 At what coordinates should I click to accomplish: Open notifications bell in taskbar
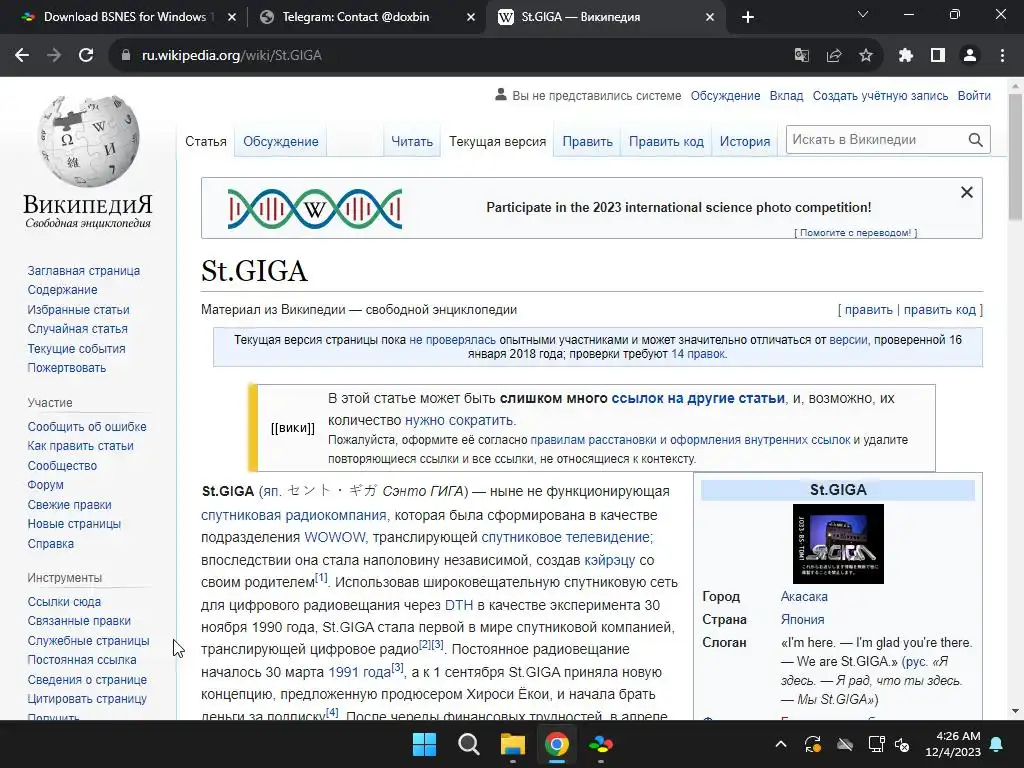point(997,744)
